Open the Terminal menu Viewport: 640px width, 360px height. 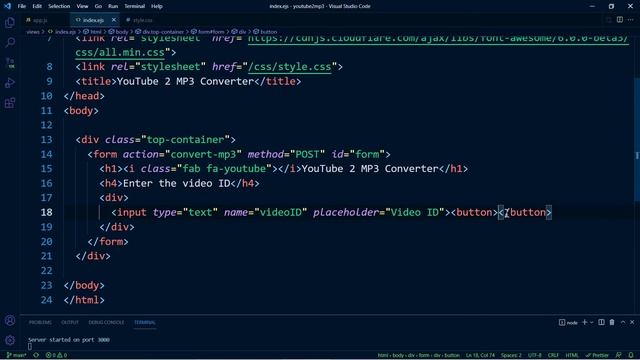pyautogui.click(x=134, y=6)
